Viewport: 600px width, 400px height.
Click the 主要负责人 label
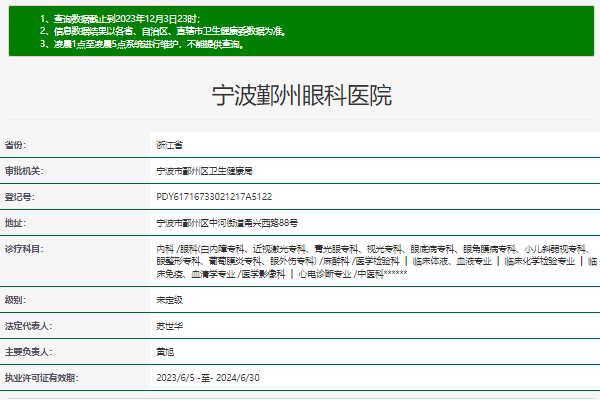tap(28, 352)
